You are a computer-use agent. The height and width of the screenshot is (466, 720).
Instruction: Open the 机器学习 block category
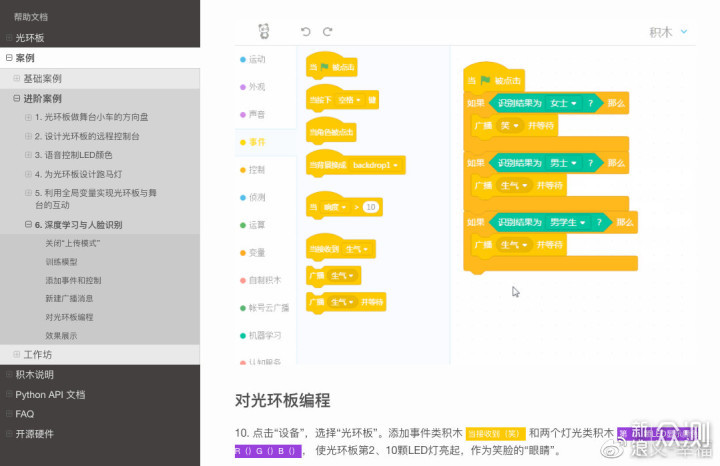pos(264,335)
